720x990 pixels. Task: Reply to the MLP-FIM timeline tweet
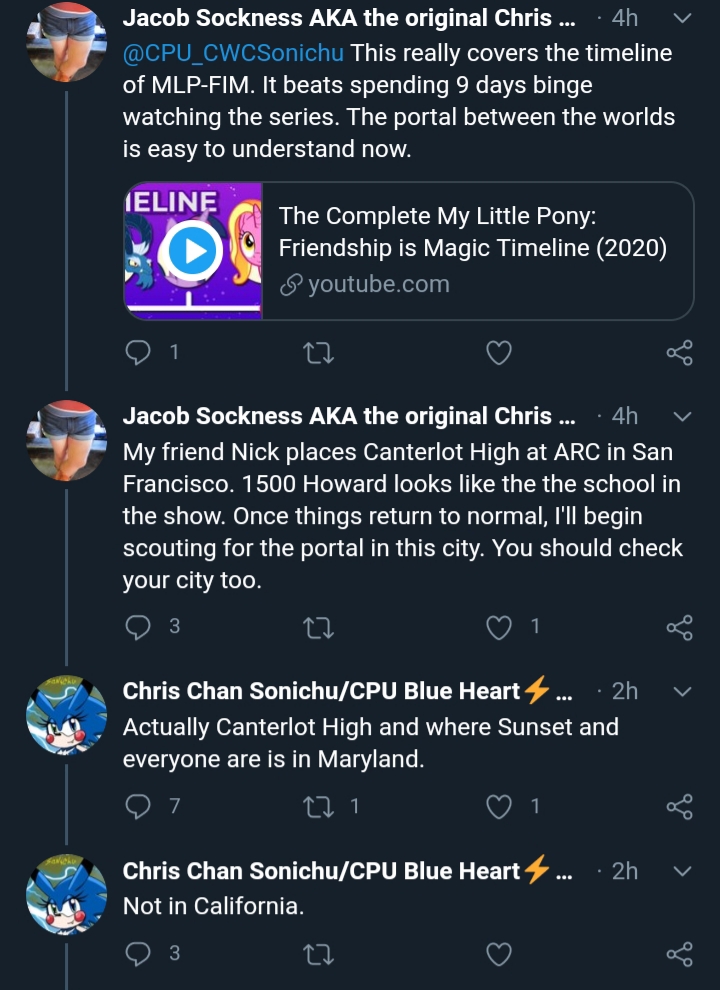[138, 352]
